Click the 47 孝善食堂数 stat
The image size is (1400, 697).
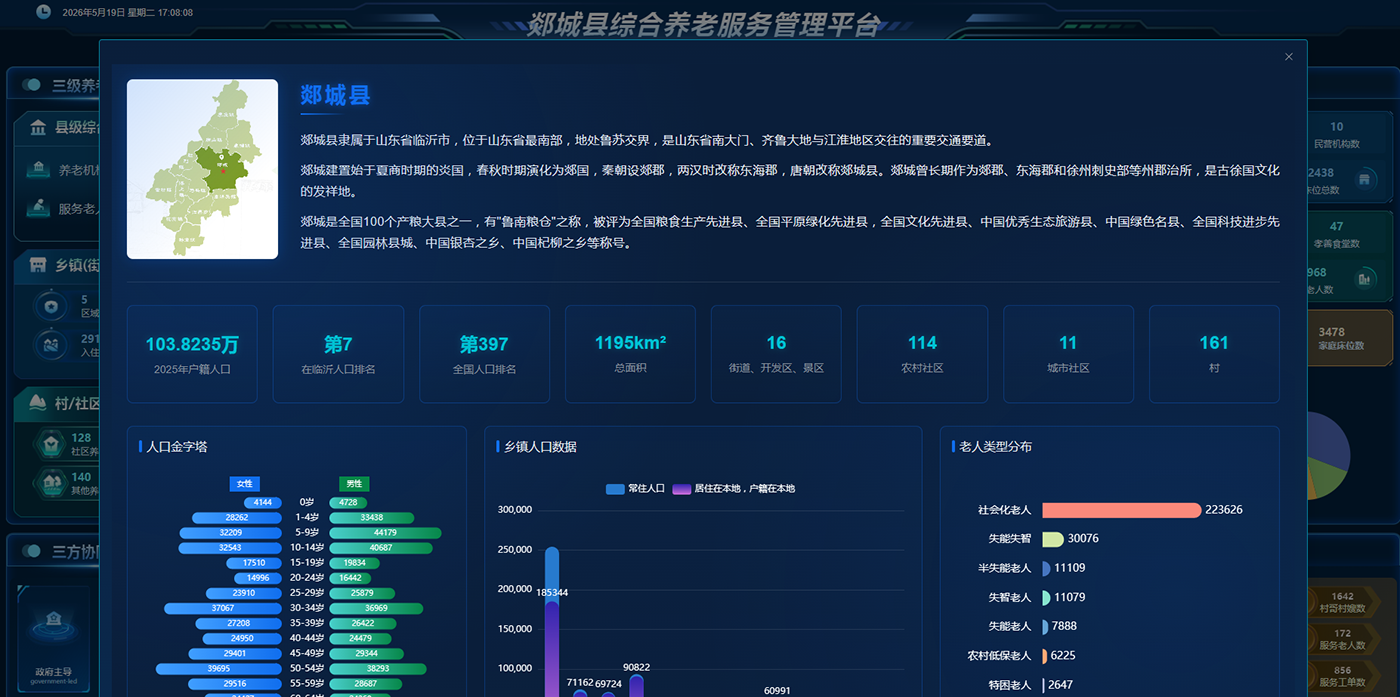pyautogui.click(x=1337, y=235)
